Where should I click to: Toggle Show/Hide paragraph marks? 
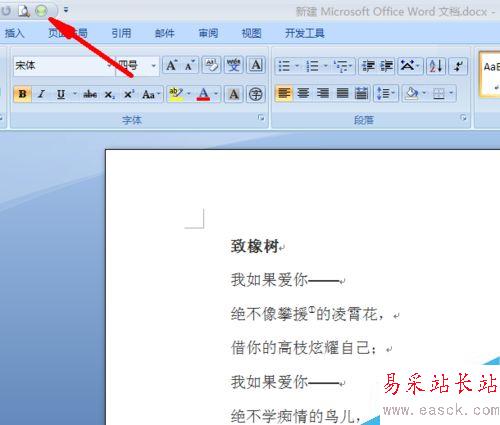[x=458, y=66]
